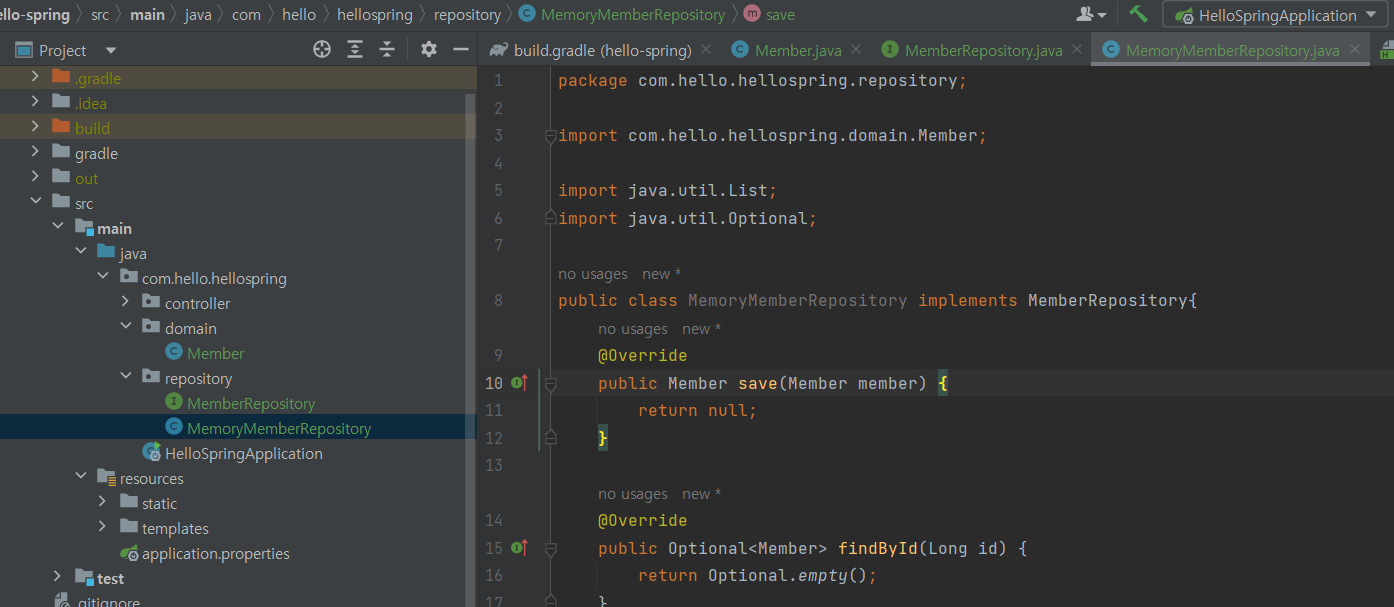Select MemoryMemberRepository in project tree

click(x=279, y=428)
